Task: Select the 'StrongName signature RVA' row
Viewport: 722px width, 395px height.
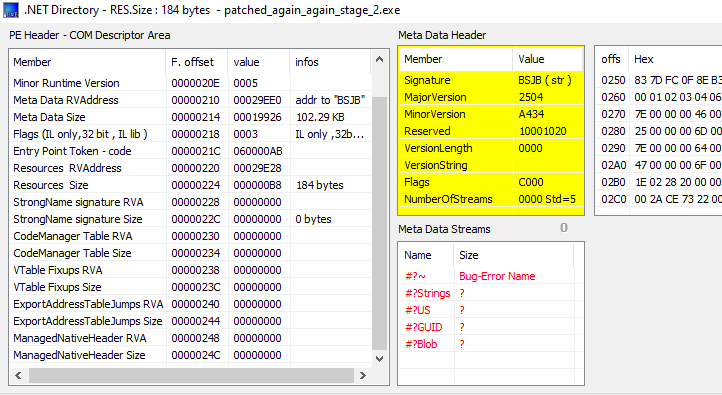Action: pos(190,202)
